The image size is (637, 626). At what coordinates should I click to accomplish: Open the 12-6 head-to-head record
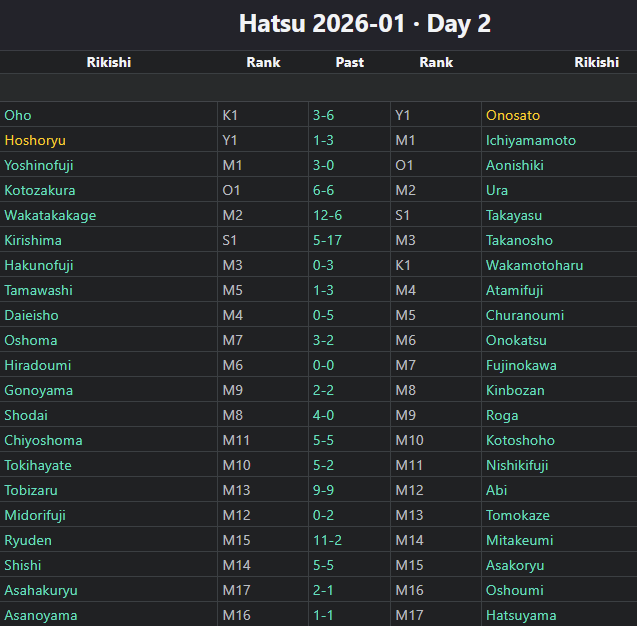coord(327,215)
